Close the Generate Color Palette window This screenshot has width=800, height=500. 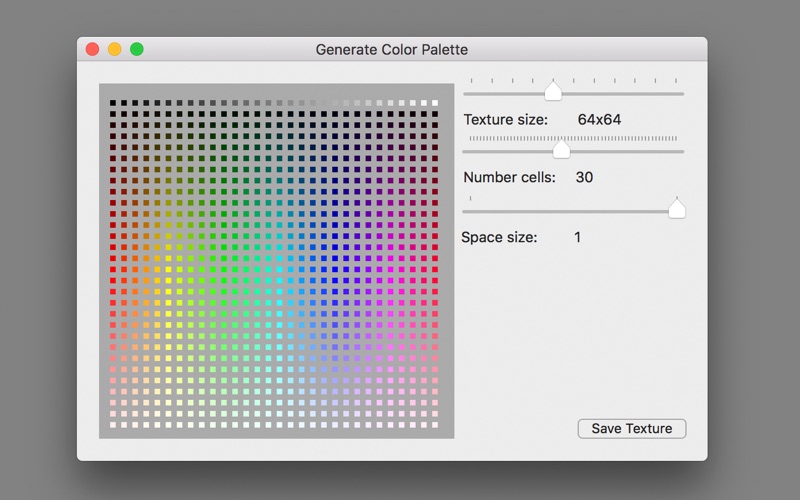coord(92,49)
